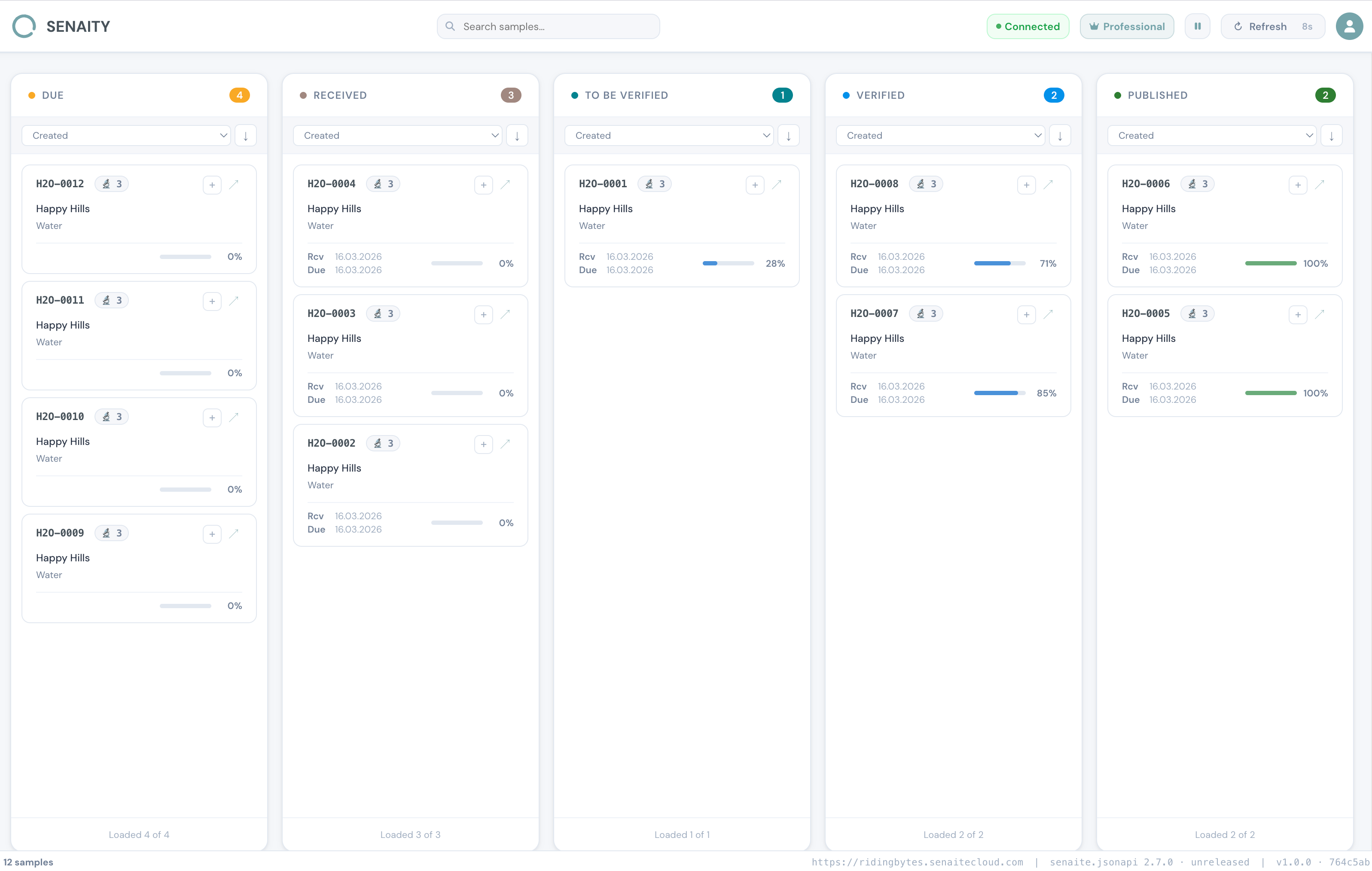
Task: Click the Search samples input field
Action: click(548, 26)
